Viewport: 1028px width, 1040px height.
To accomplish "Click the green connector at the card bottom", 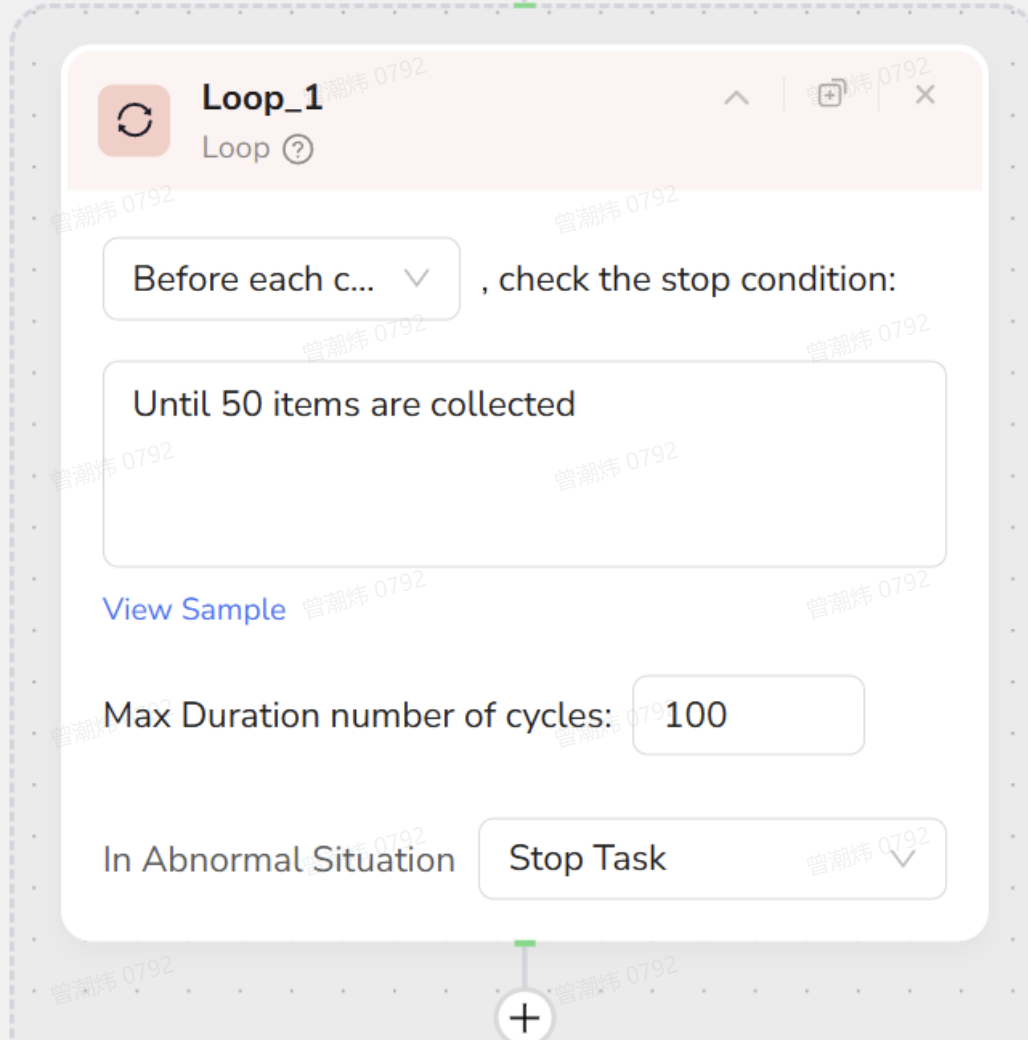I will (x=524, y=943).
